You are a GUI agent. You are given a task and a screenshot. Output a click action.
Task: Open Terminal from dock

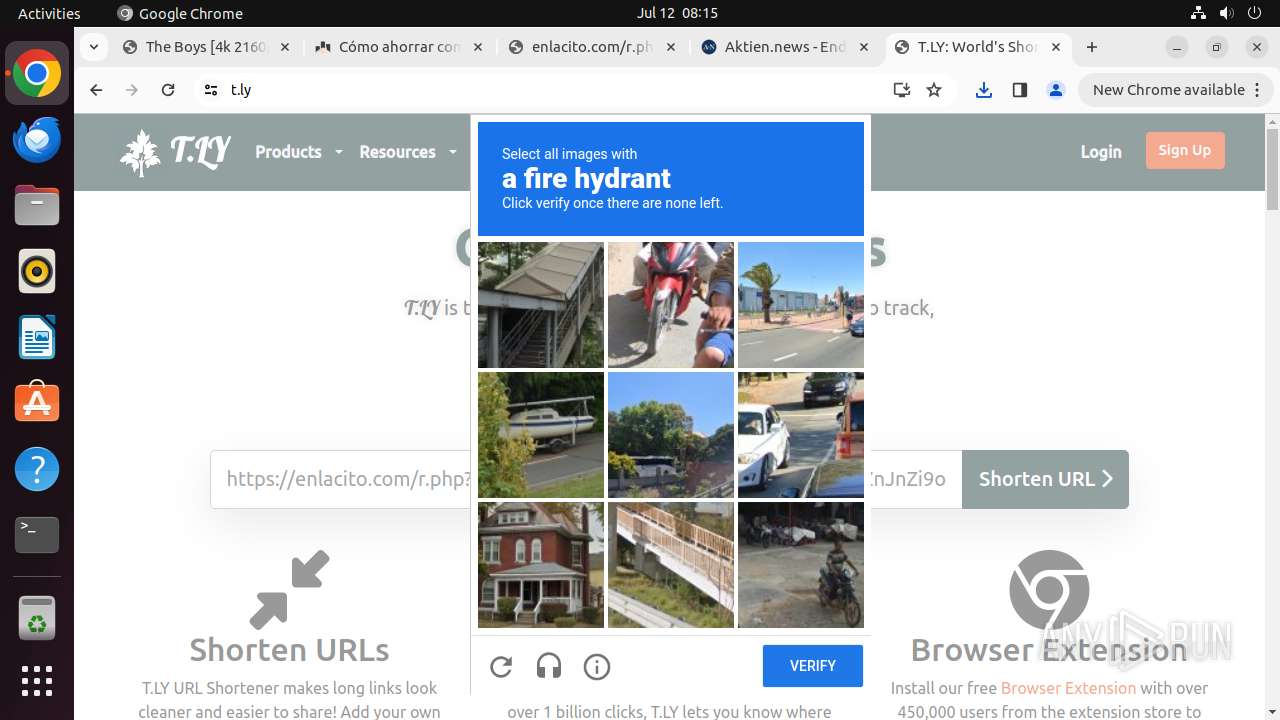click(37, 535)
